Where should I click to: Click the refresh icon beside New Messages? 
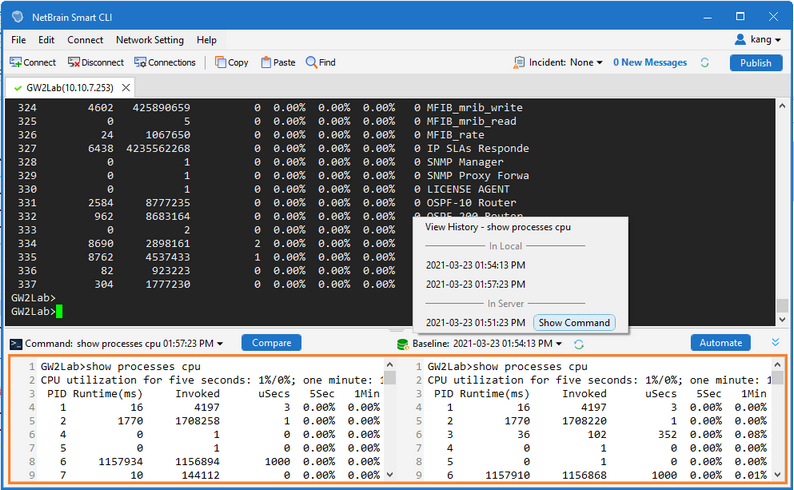pyautogui.click(x=705, y=62)
